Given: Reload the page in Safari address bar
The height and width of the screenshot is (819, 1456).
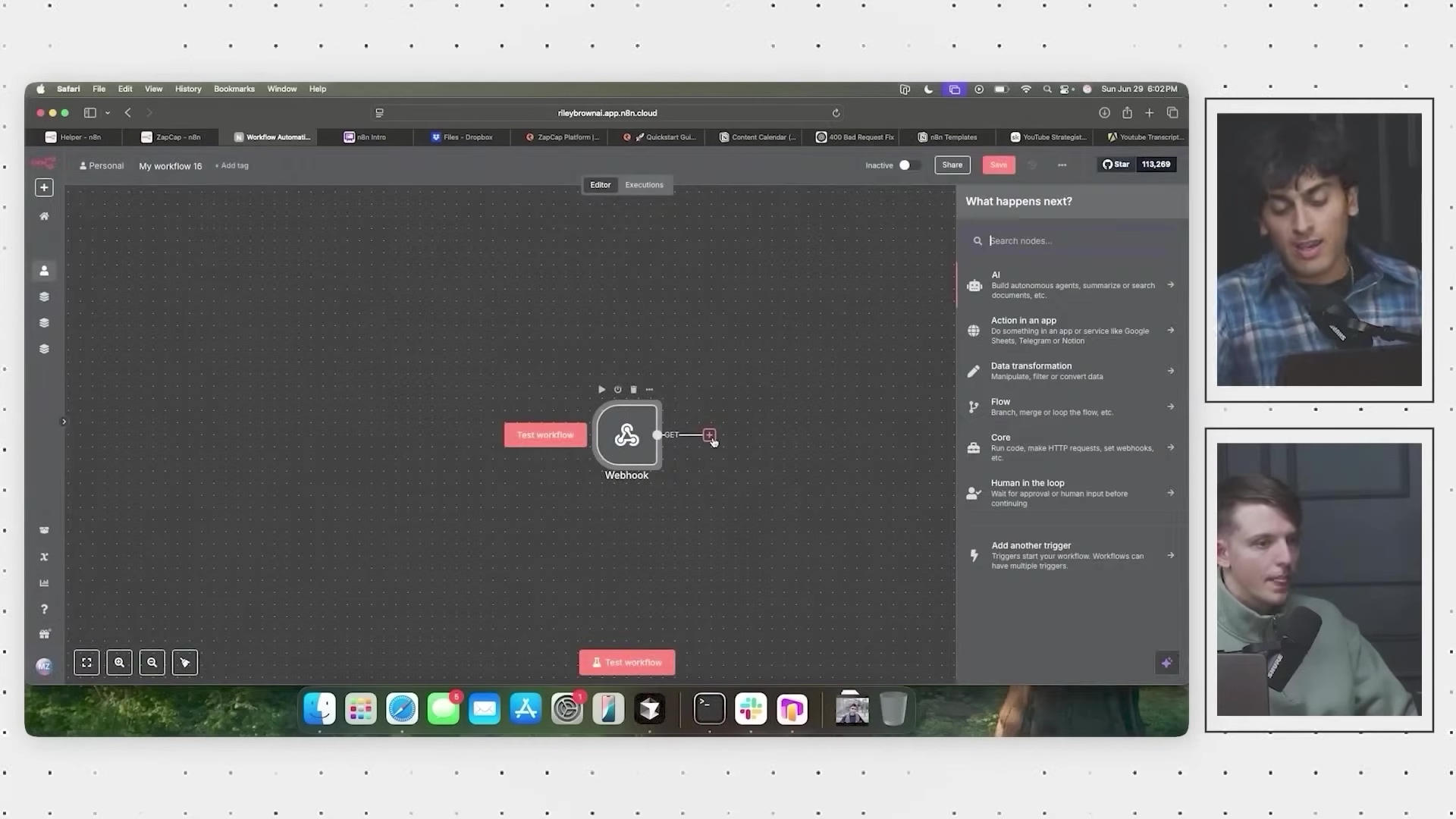Looking at the screenshot, I should (836, 113).
